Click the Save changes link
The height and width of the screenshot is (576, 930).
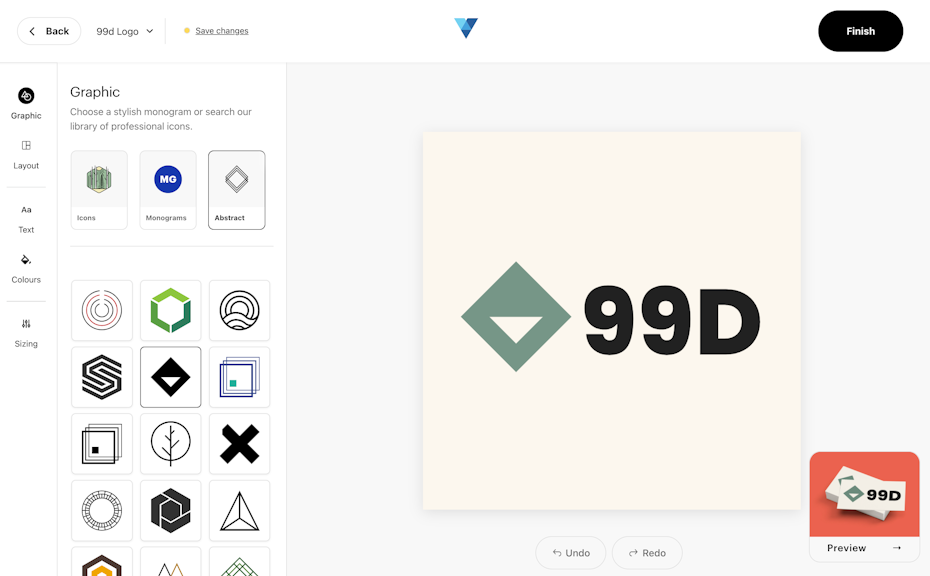222,31
